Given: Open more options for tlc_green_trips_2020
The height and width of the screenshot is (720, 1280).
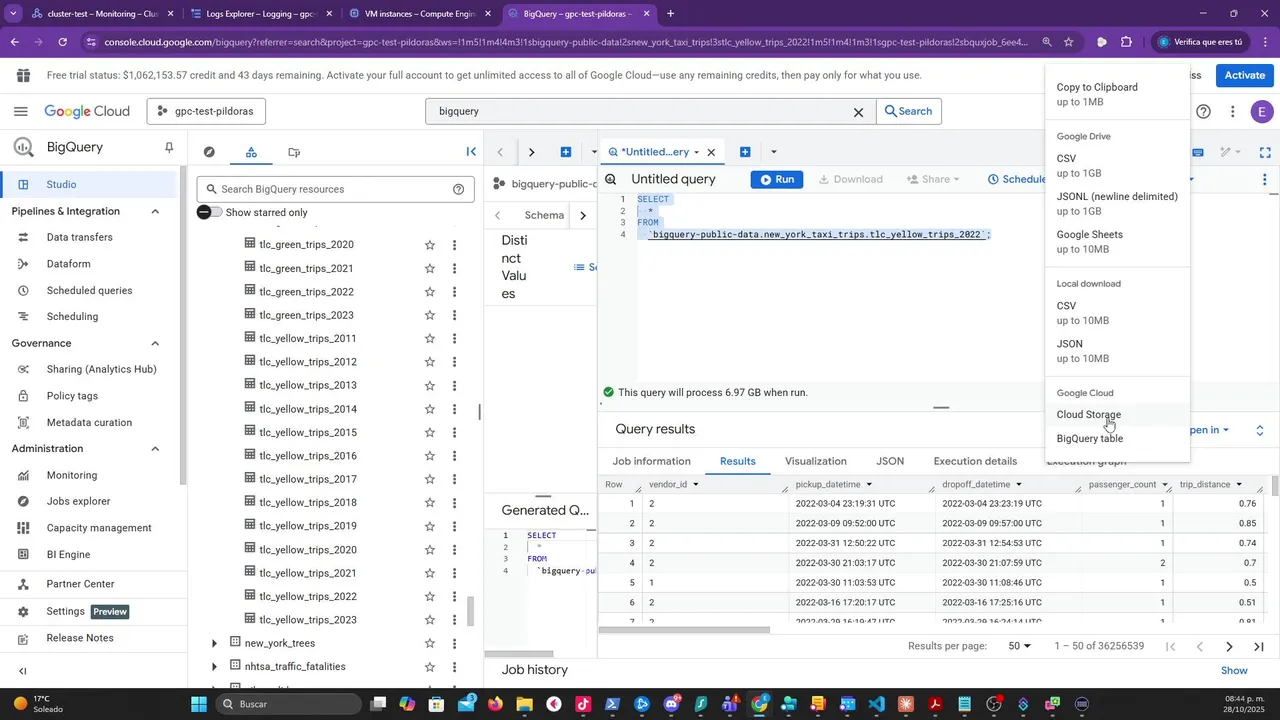Looking at the screenshot, I should pos(454,245).
